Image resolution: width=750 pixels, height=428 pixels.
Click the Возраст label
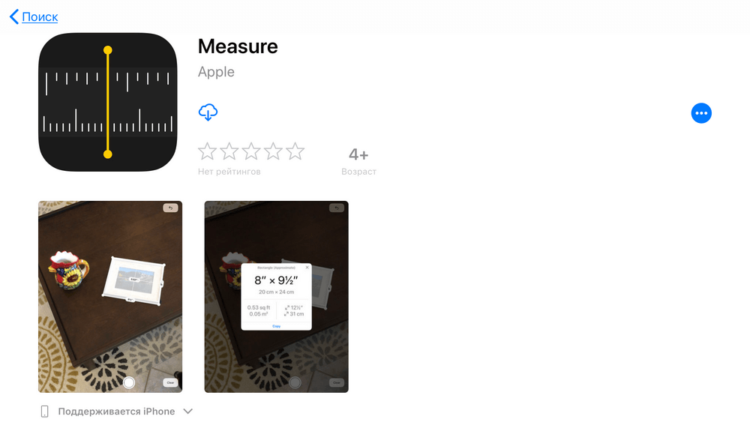point(359,172)
